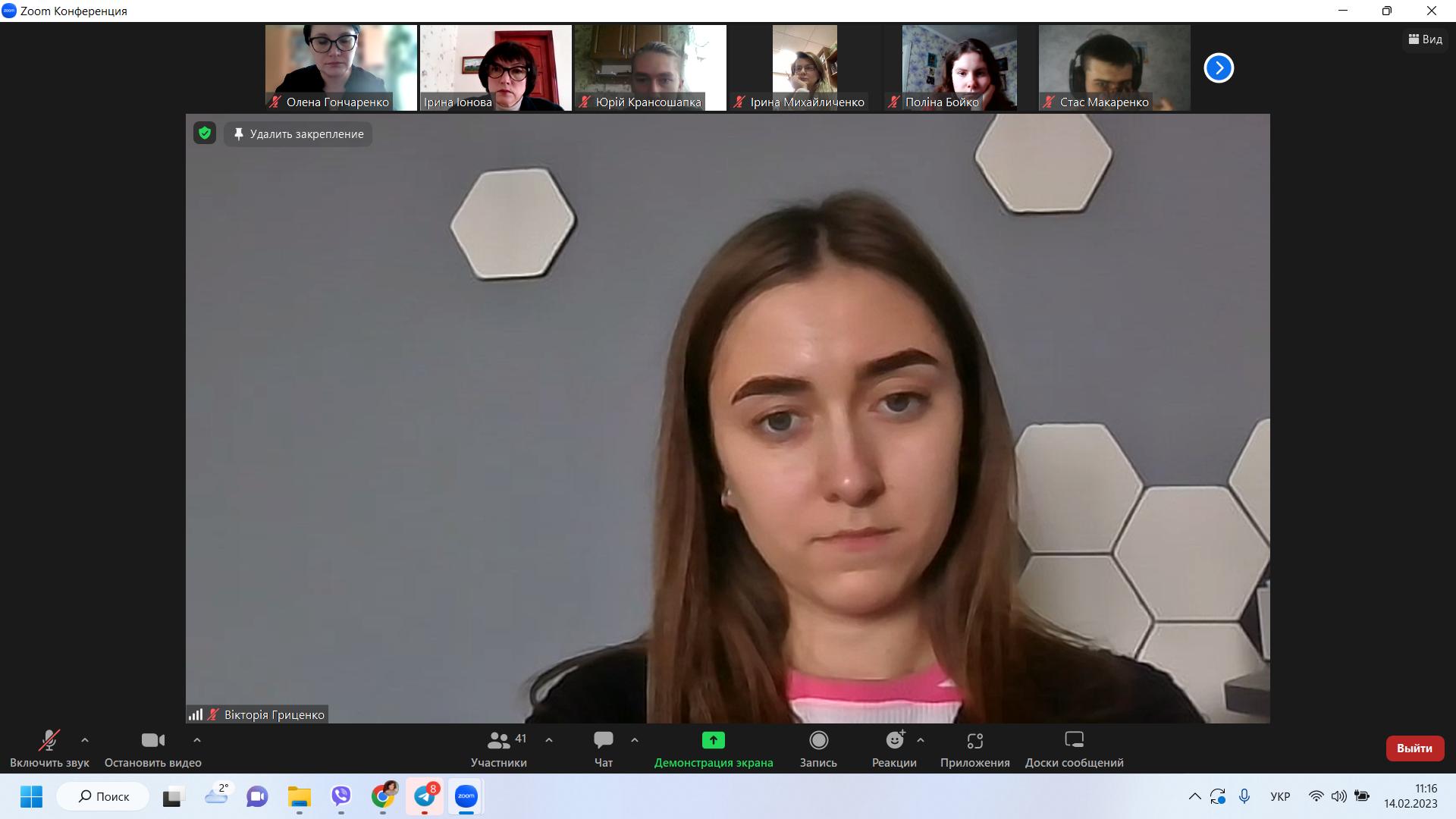Stop video with Остановить видео
The image size is (1456, 819).
click(152, 740)
